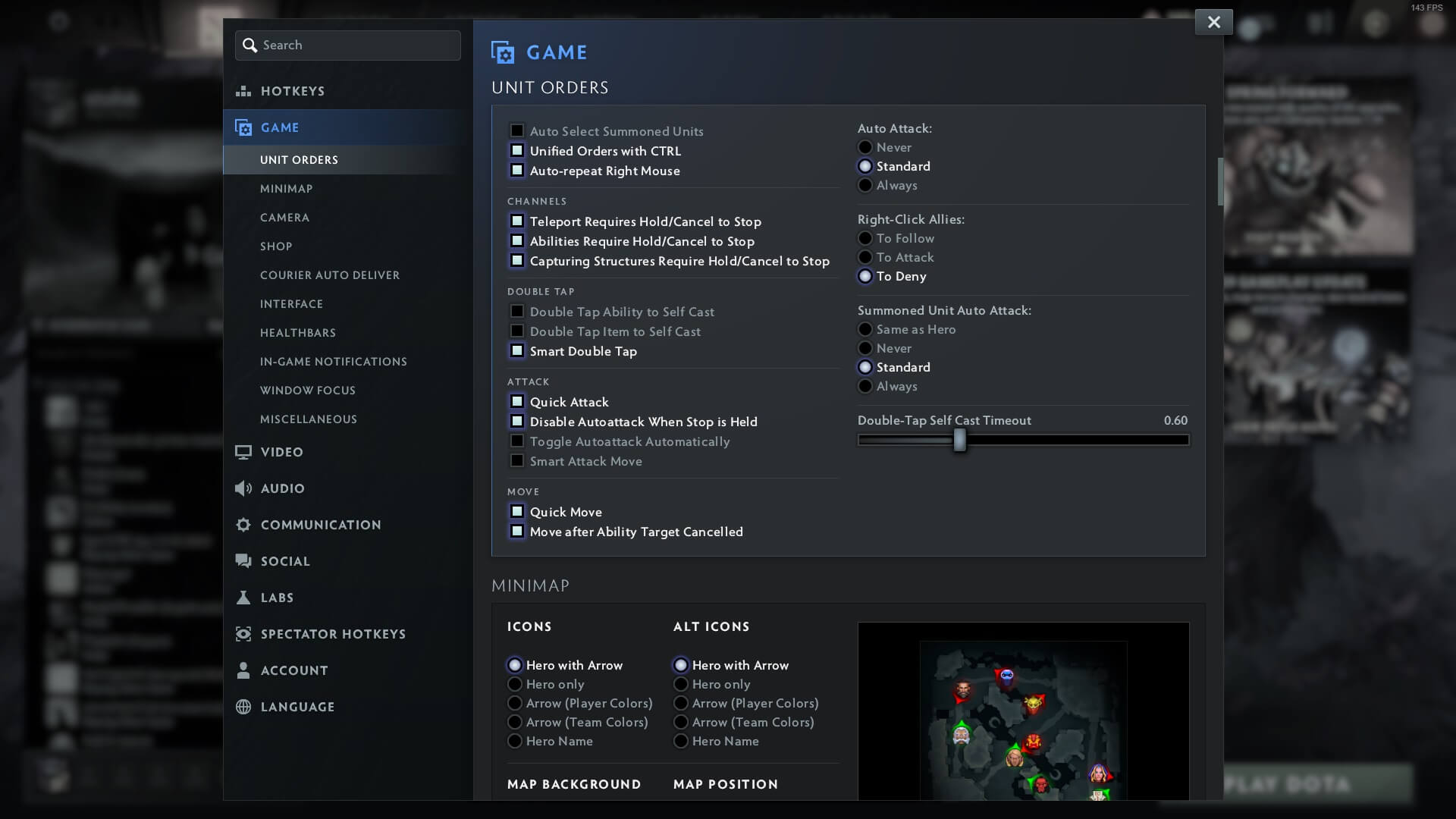Screen dimensions: 1456x819
Task: Enable Double Tap Item to Self Cast
Action: 517,331
